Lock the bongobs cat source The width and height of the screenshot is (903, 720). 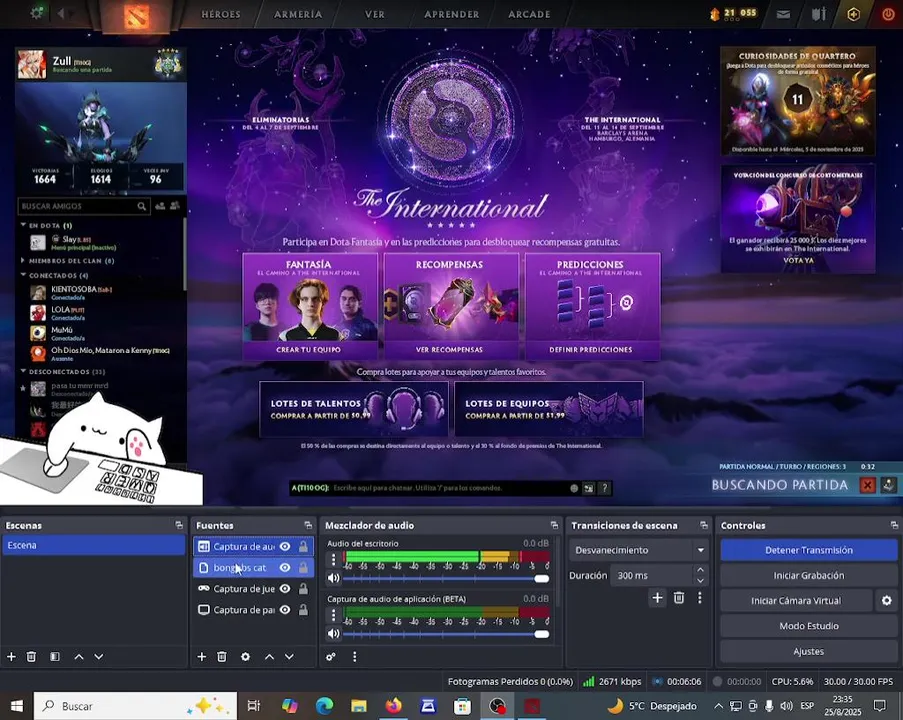303,568
